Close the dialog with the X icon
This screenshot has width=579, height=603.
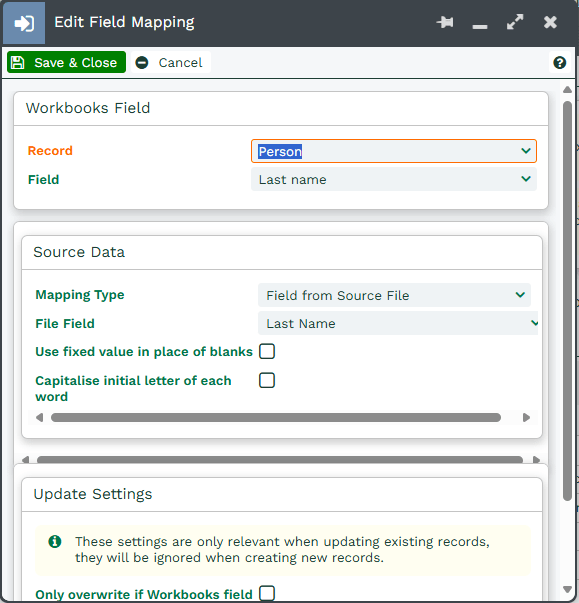550,22
